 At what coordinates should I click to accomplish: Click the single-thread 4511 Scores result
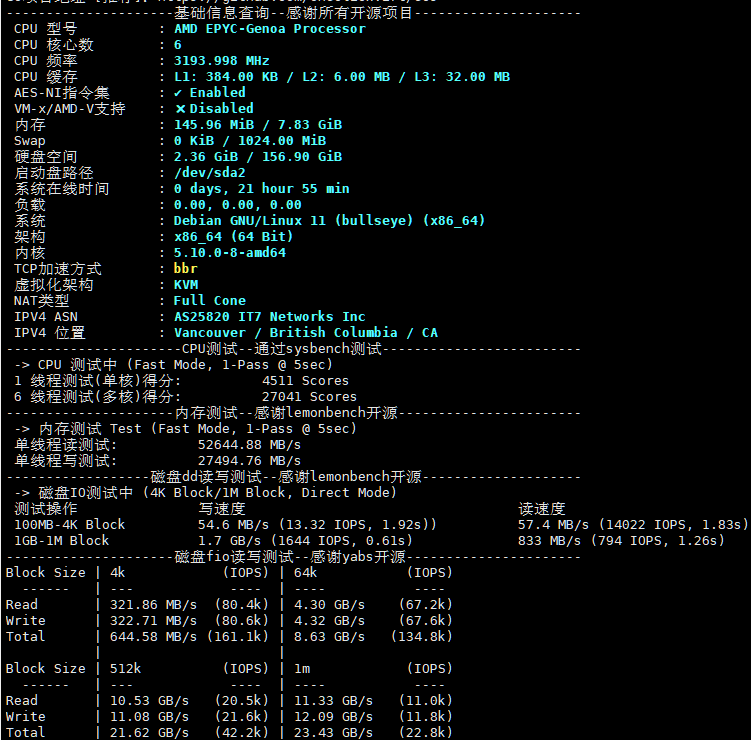coord(305,380)
